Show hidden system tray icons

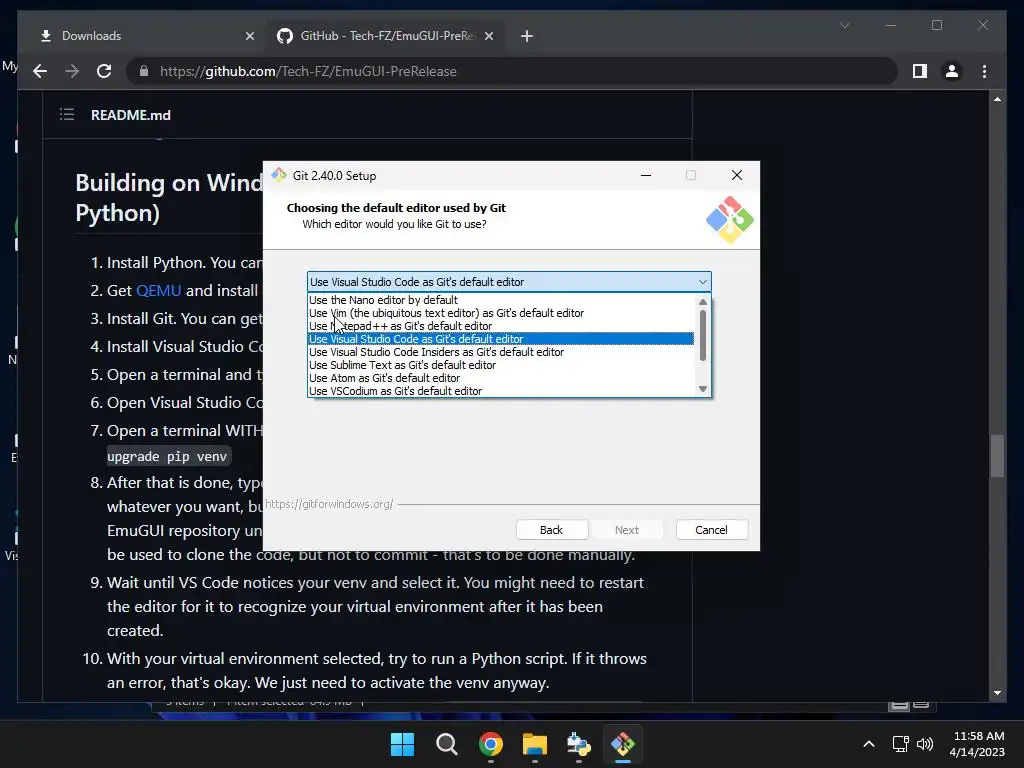[x=869, y=744]
